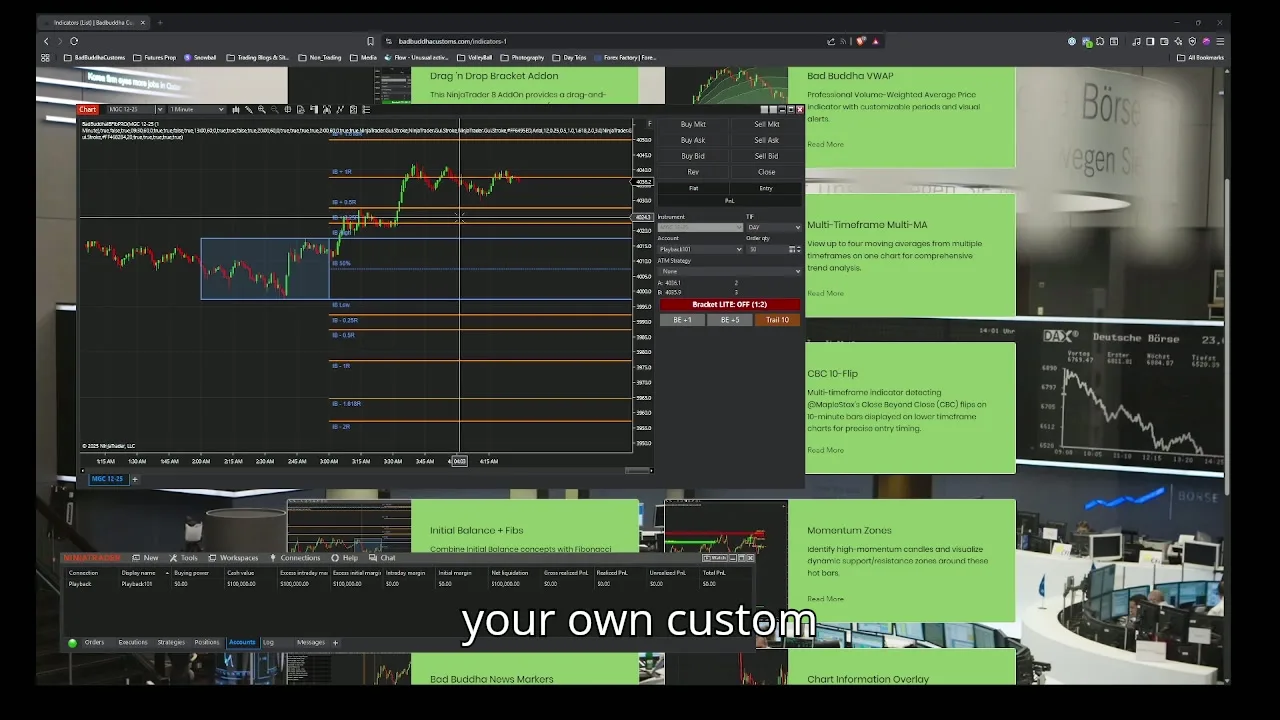The height and width of the screenshot is (720, 1280).
Task: Select the drawing pencil tool in chart toolbar
Action: tap(249, 109)
